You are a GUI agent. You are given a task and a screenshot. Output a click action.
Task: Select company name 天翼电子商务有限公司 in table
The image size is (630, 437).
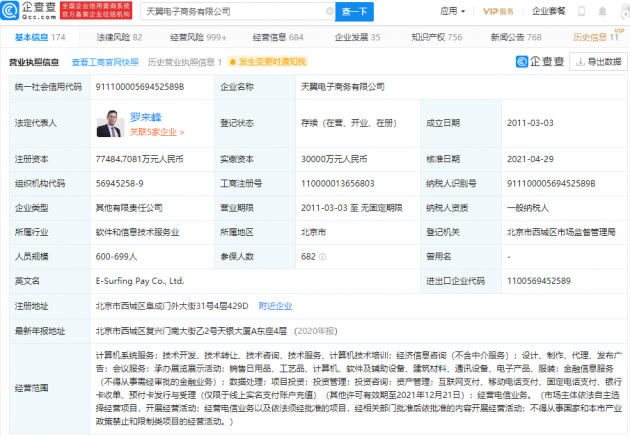pos(343,87)
